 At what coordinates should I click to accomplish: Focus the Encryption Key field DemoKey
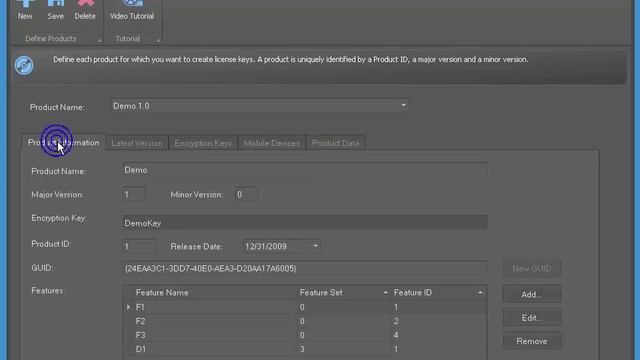pos(305,223)
